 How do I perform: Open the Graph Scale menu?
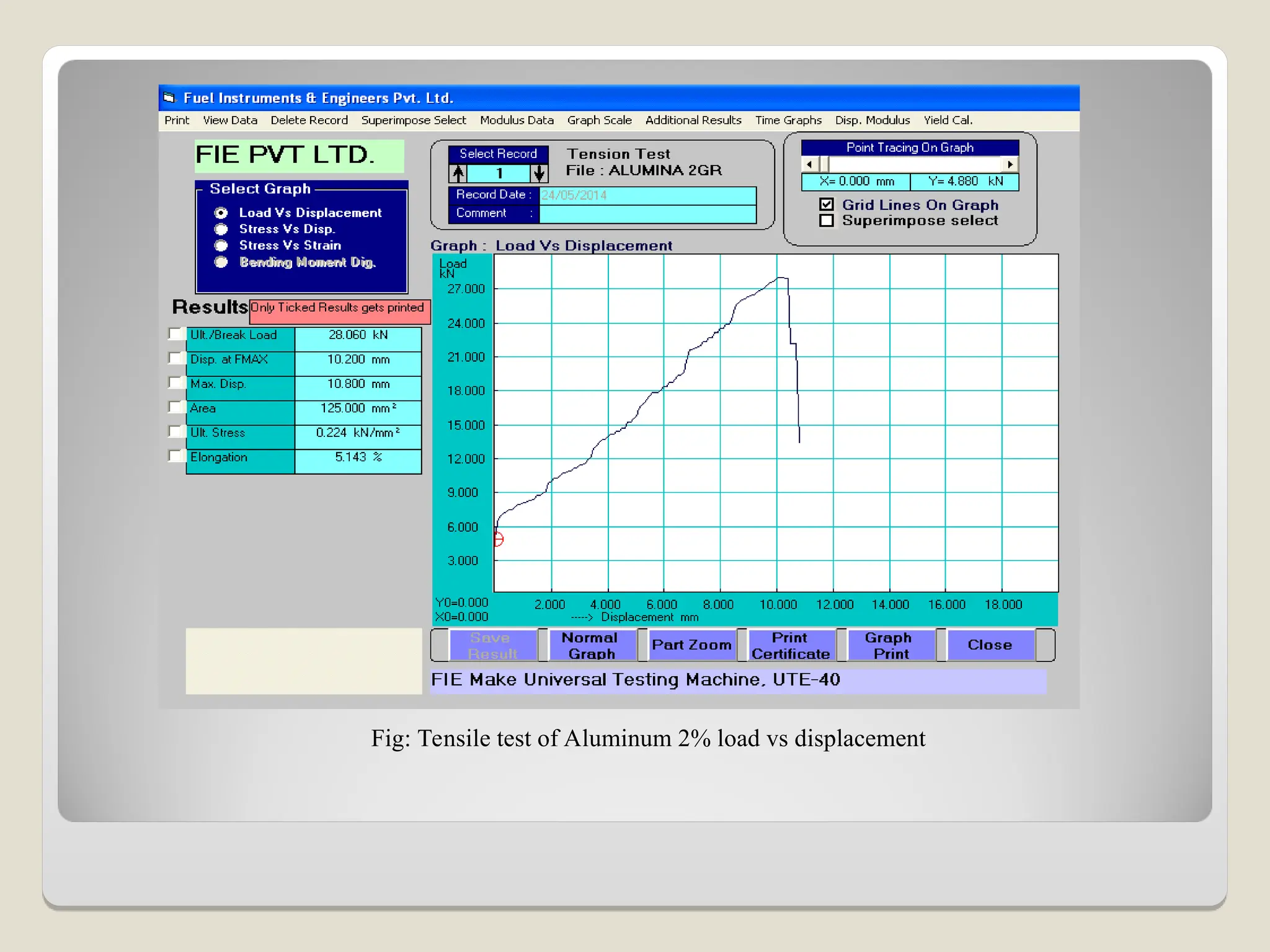(599, 120)
